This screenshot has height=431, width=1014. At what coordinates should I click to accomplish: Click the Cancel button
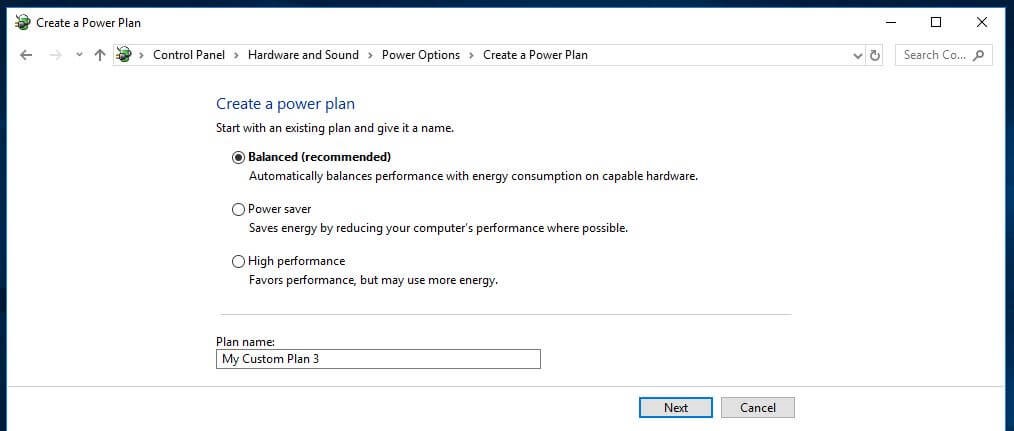point(758,408)
